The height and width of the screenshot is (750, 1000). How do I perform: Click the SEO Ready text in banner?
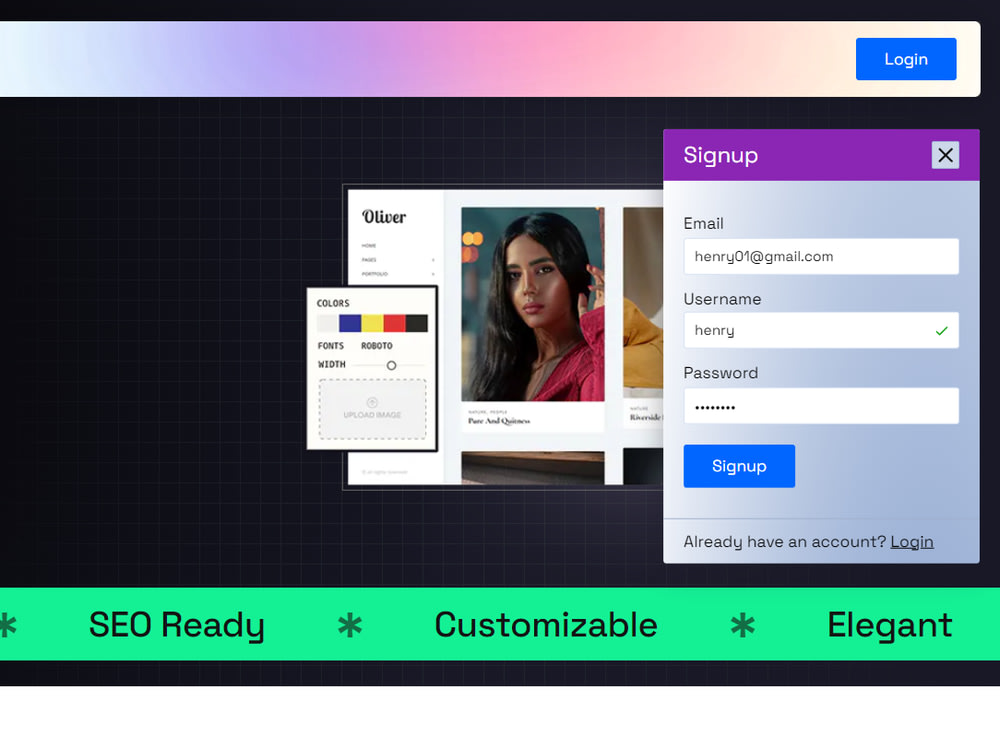point(177,624)
